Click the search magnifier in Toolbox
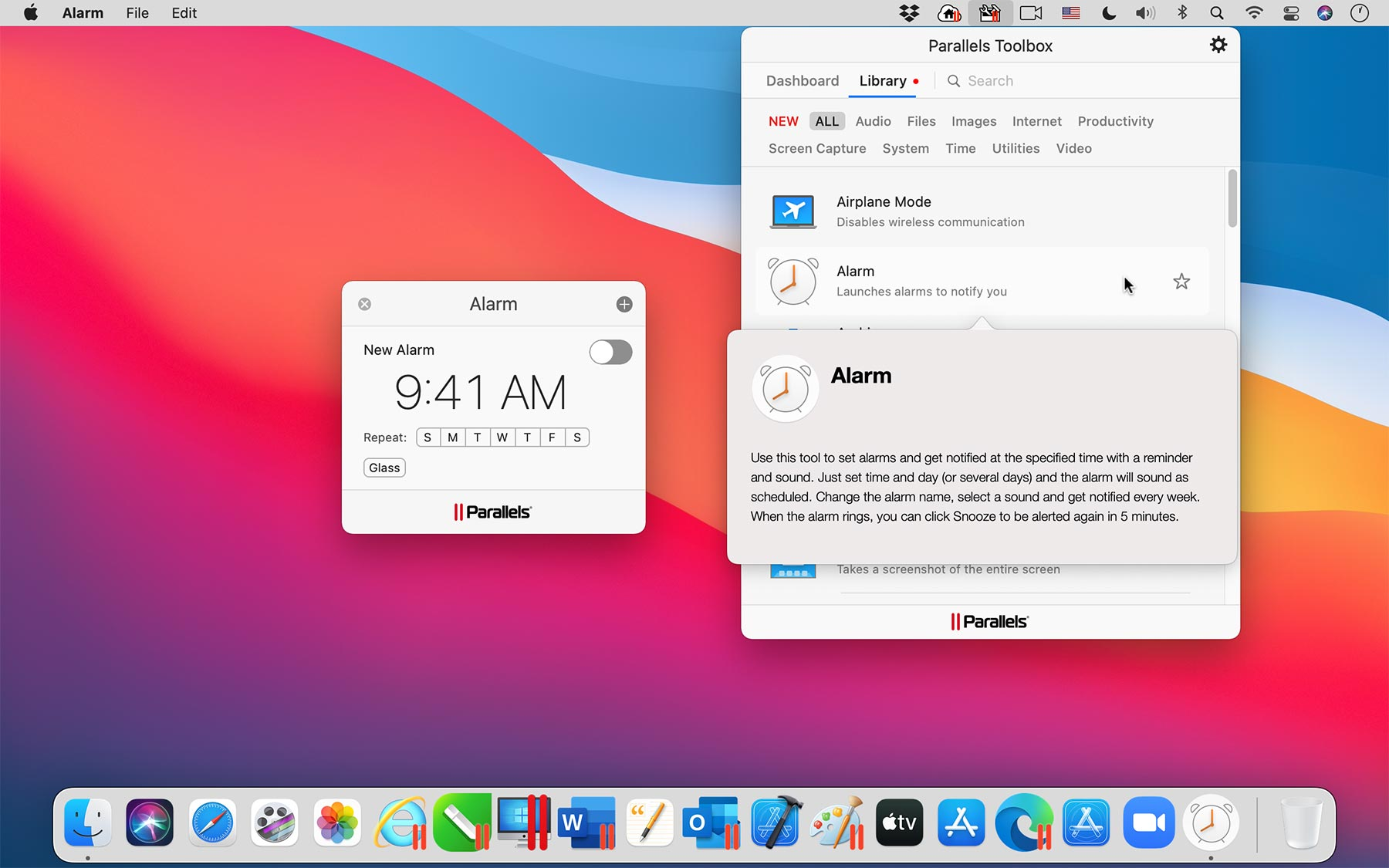The width and height of the screenshot is (1389, 868). pyautogui.click(x=954, y=80)
